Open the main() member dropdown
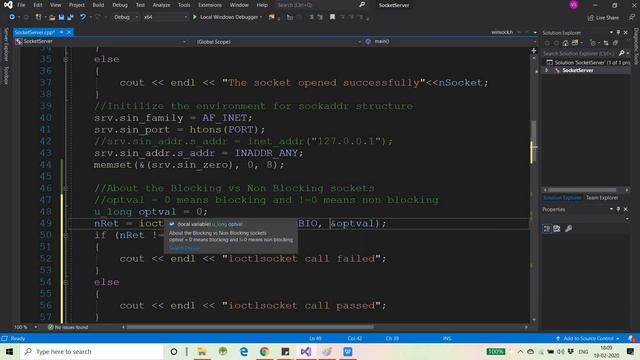Viewport: 640px width, 360px height. pyautogui.click(x=450, y=41)
